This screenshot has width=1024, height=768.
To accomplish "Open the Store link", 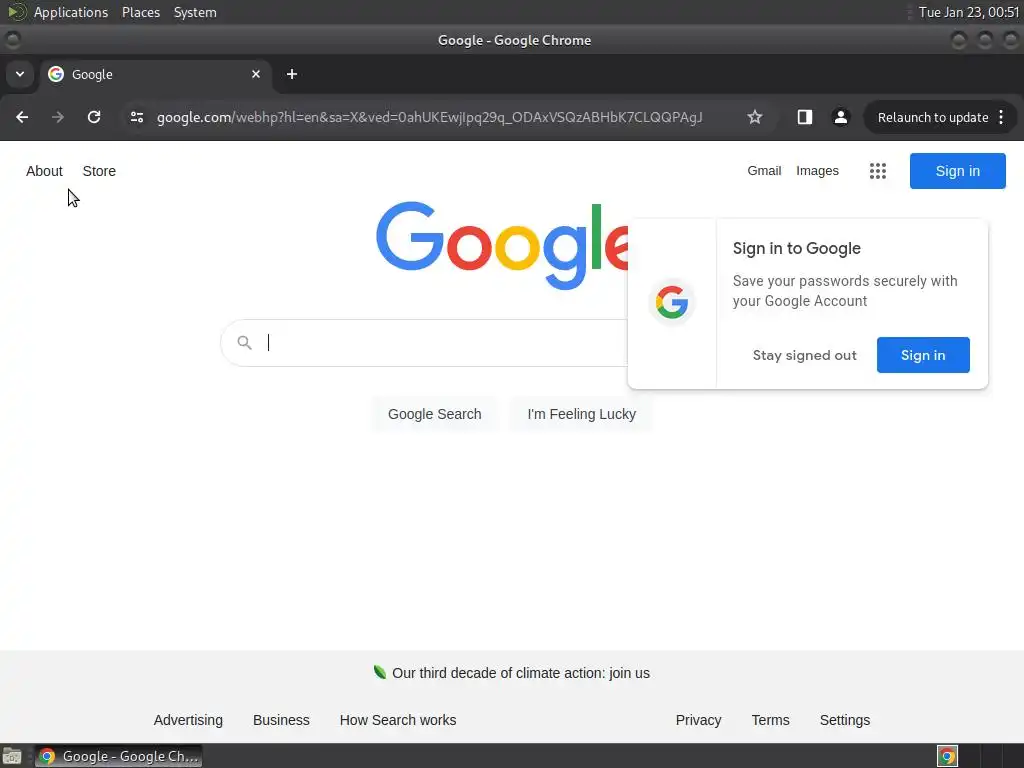I will pos(99,171).
